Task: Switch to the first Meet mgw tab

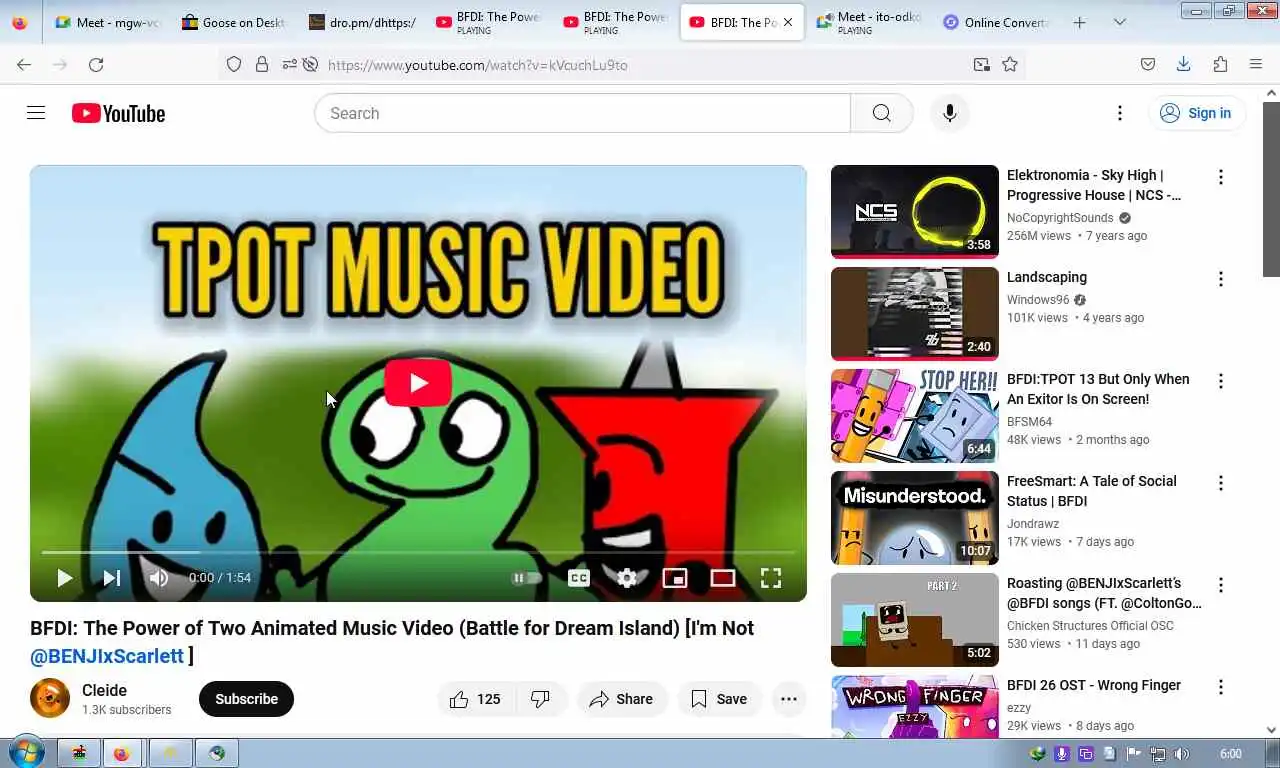Action: (108, 22)
